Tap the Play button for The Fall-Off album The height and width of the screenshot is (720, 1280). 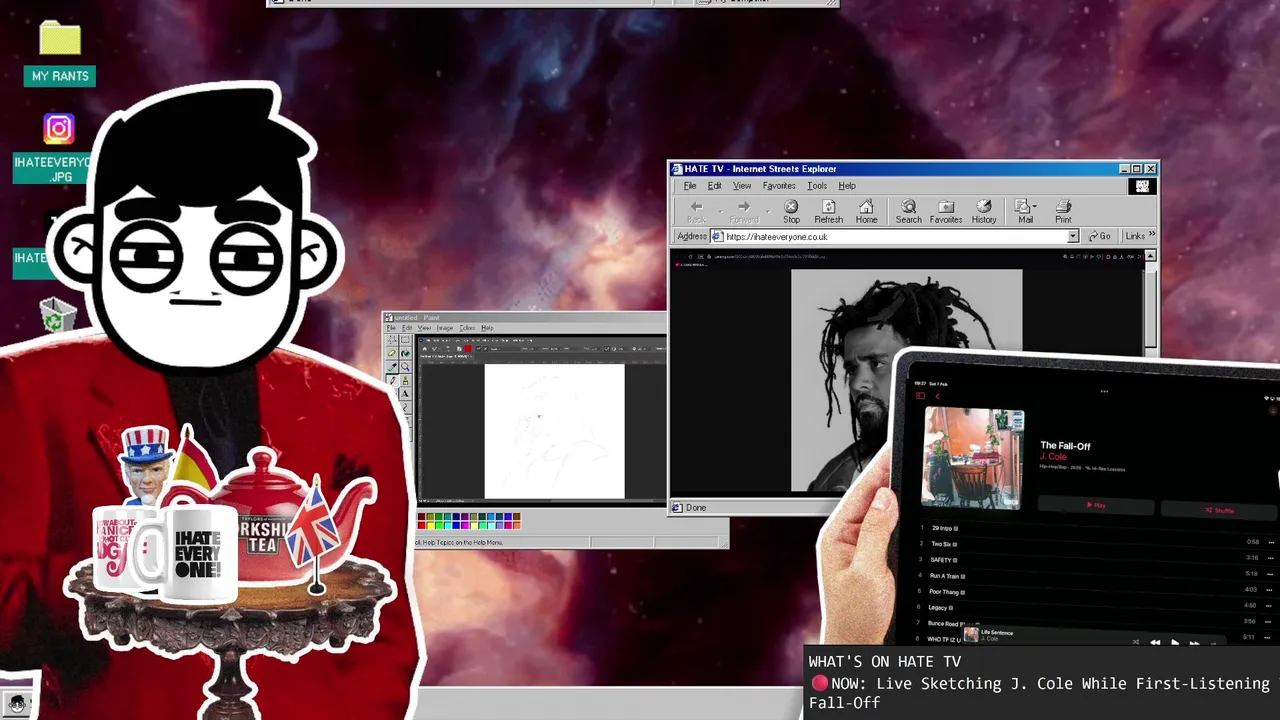1096,505
